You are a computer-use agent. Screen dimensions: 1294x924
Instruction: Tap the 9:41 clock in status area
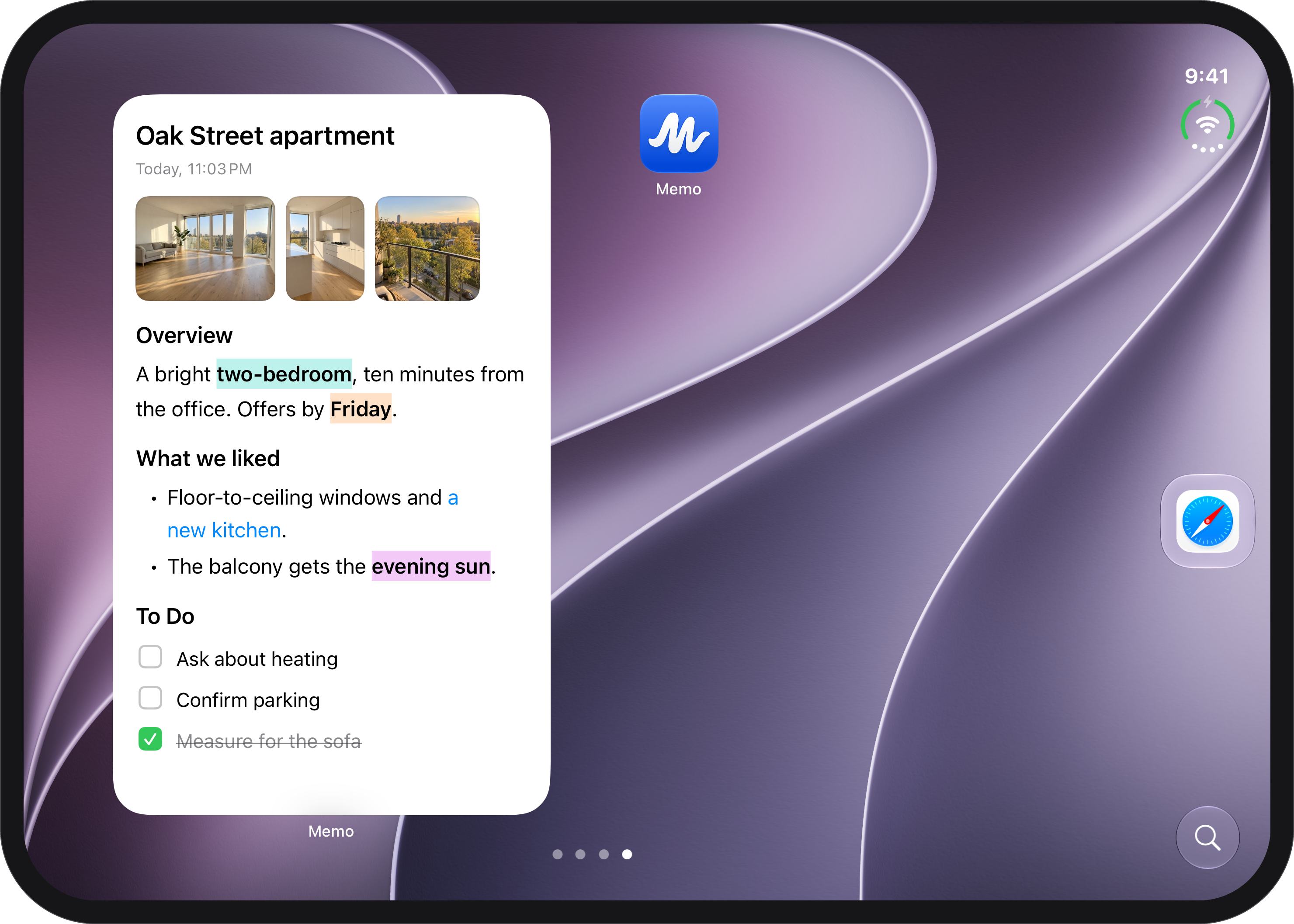pyautogui.click(x=1206, y=76)
